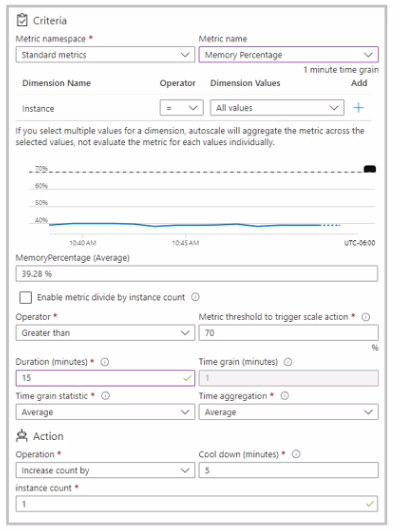The width and height of the screenshot is (400, 531).
Task: Show info for metric divide by instance count
Action: [x=195, y=297]
